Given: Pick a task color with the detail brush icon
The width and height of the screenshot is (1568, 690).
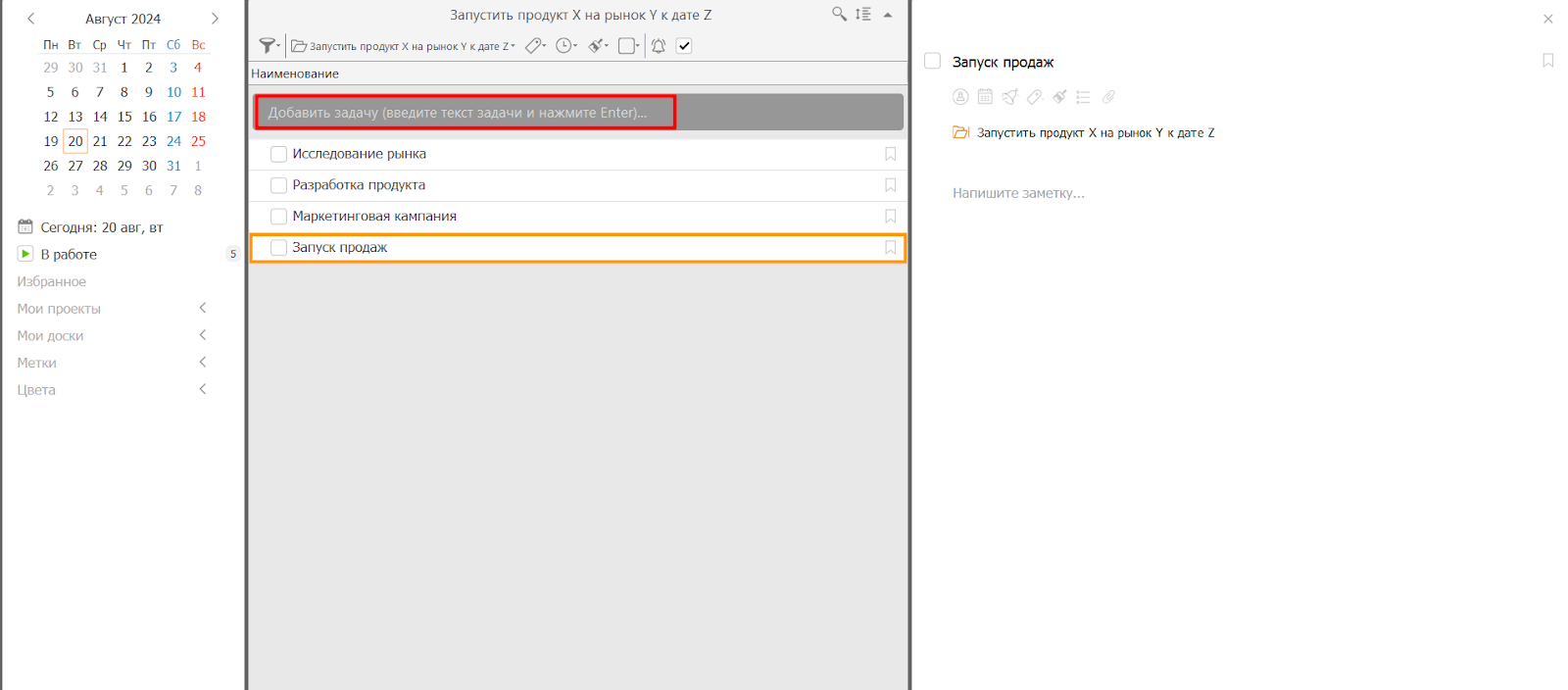Looking at the screenshot, I should point(1058,97).
